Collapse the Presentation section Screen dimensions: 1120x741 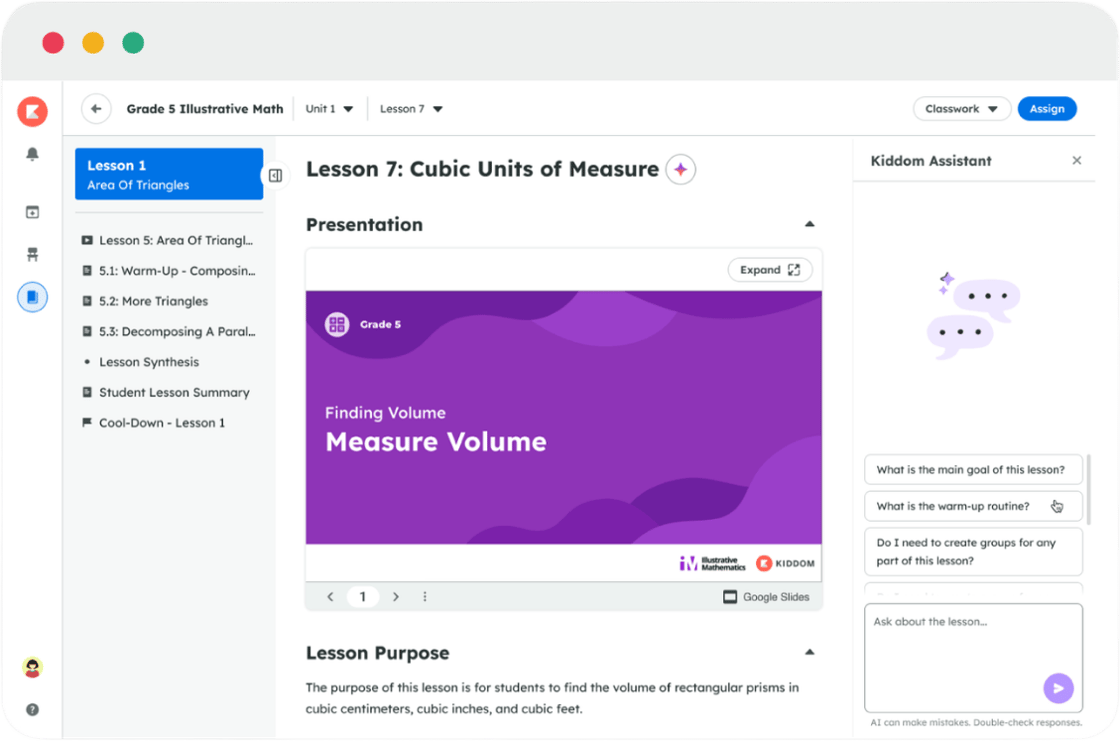point(809,224)
